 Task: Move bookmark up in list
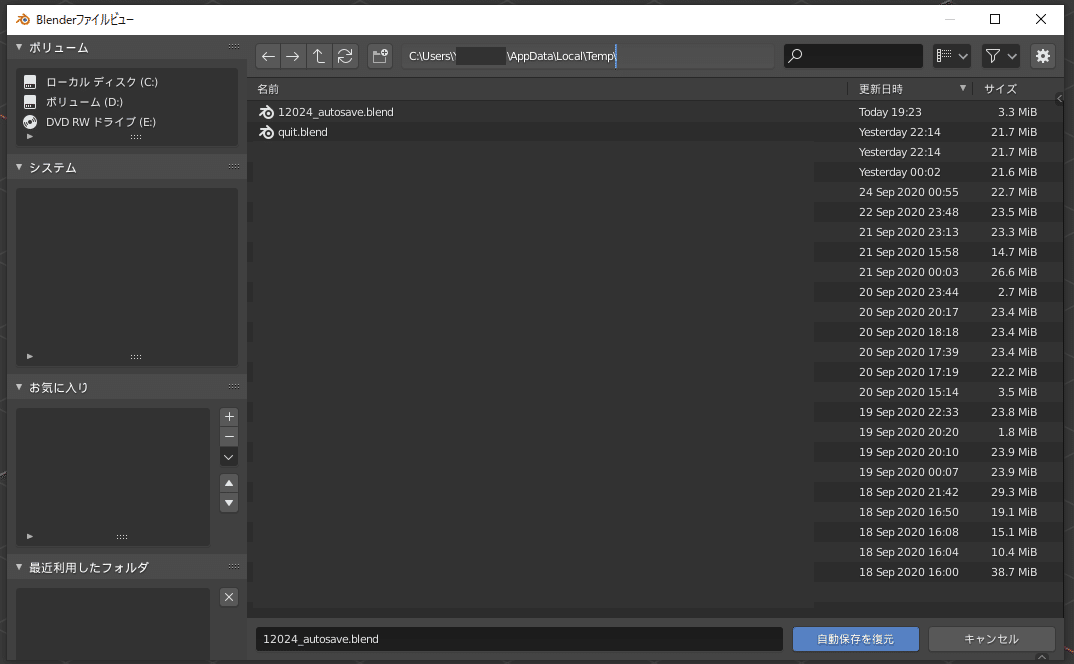tap(229, 483)
